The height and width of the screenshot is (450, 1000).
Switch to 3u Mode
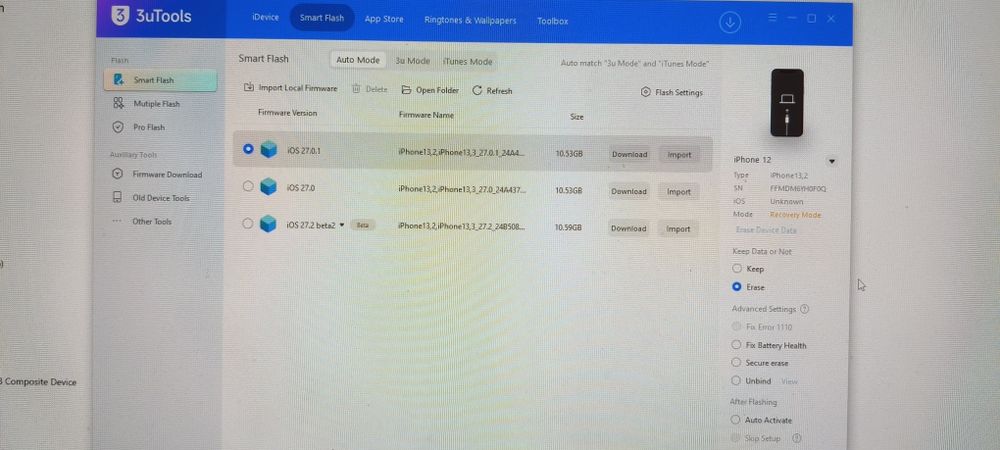coord(413,61)
